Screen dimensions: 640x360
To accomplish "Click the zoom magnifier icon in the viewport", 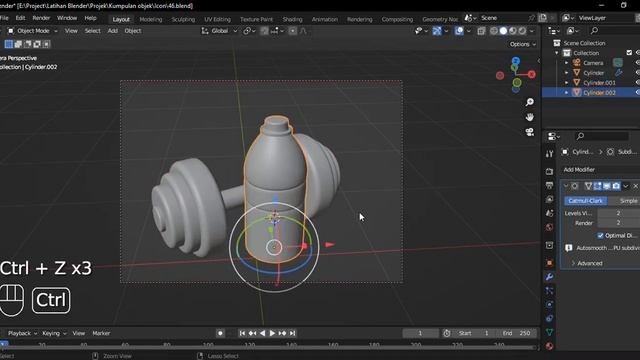I will pyautogui.click(x=529, y=102).
